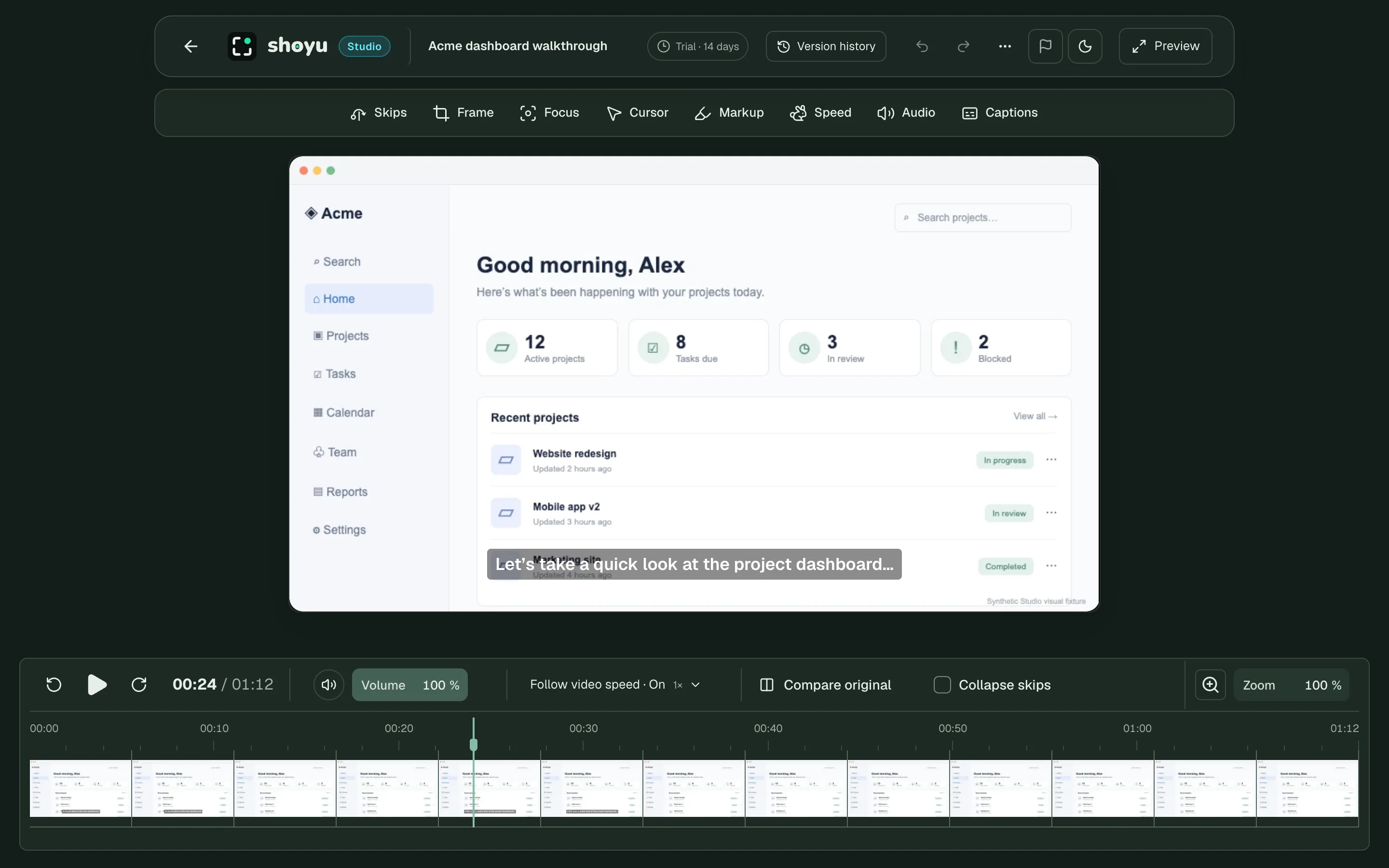Click the first timeline thumbnail at 00:00
This screenshot has width=1389, height=868.
point(81,788)
